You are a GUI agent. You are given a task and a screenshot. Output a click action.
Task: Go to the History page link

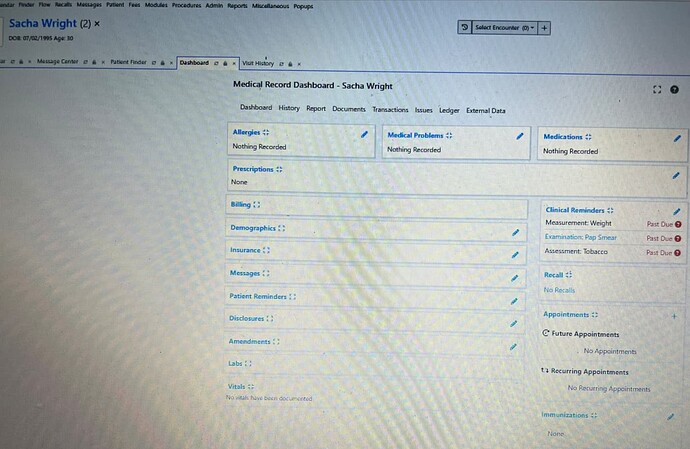[289, 108]
